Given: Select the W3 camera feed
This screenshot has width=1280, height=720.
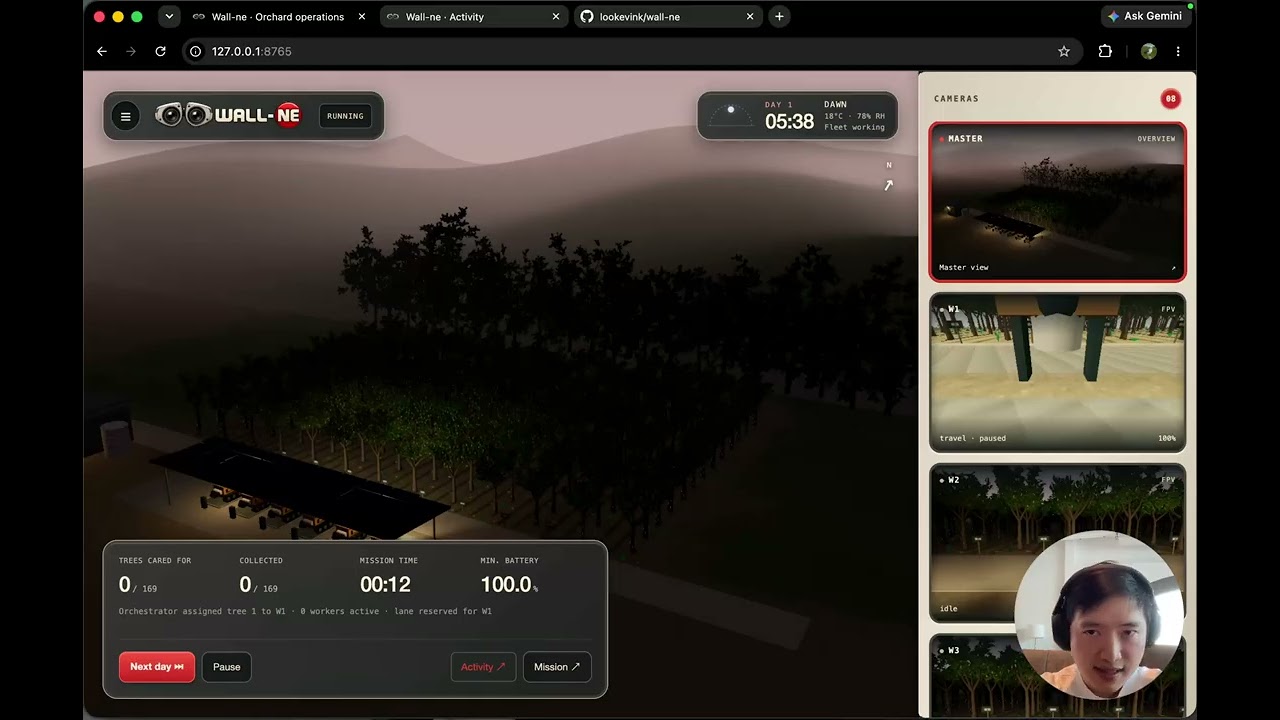Looking at the screenshot, I should click(1058, 676).
